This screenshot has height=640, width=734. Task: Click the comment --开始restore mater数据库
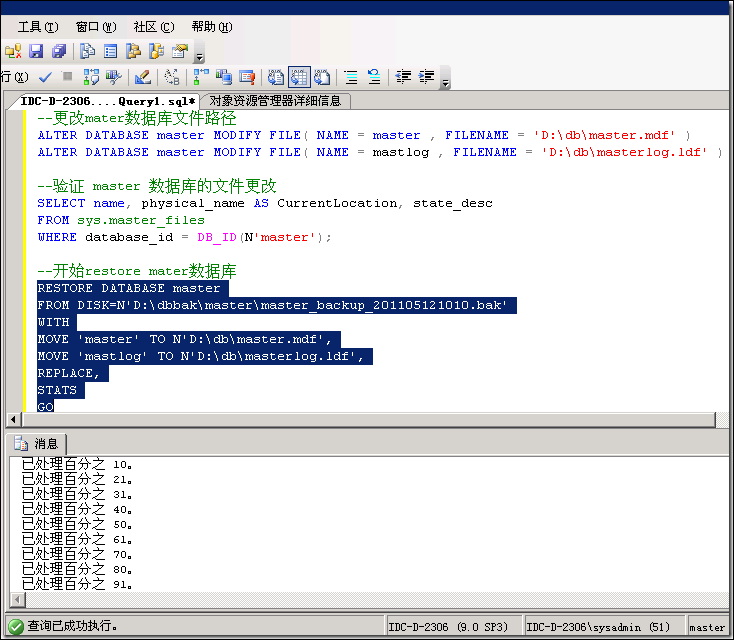(x=137, y=271)
